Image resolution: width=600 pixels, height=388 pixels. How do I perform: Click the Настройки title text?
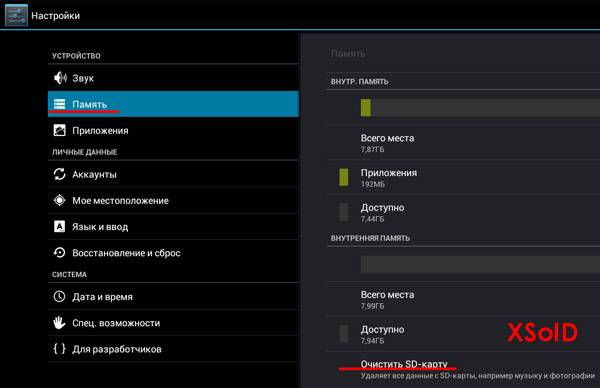tap(55, 16)
